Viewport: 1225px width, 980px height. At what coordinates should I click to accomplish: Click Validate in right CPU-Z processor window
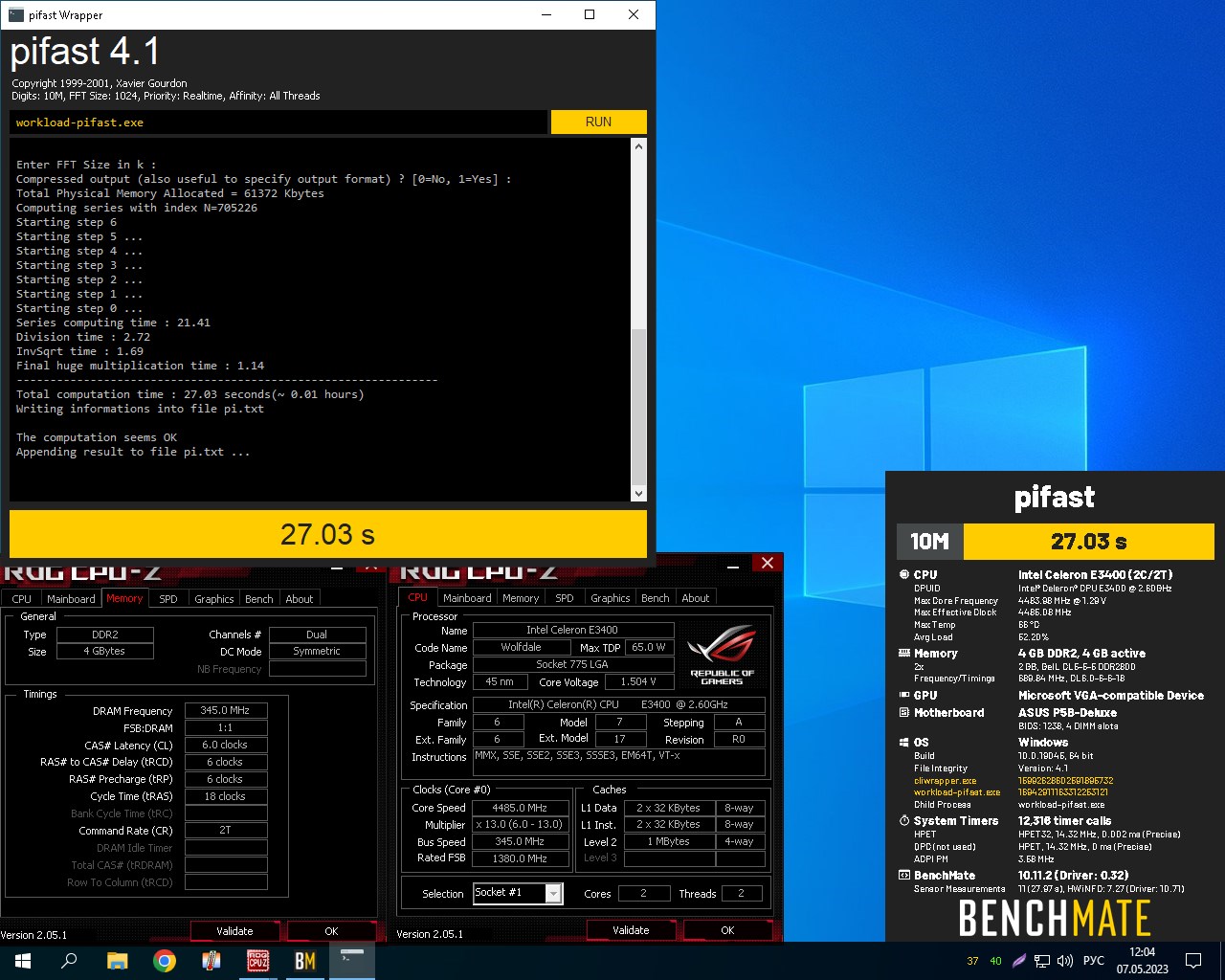[x=631, y=929]
